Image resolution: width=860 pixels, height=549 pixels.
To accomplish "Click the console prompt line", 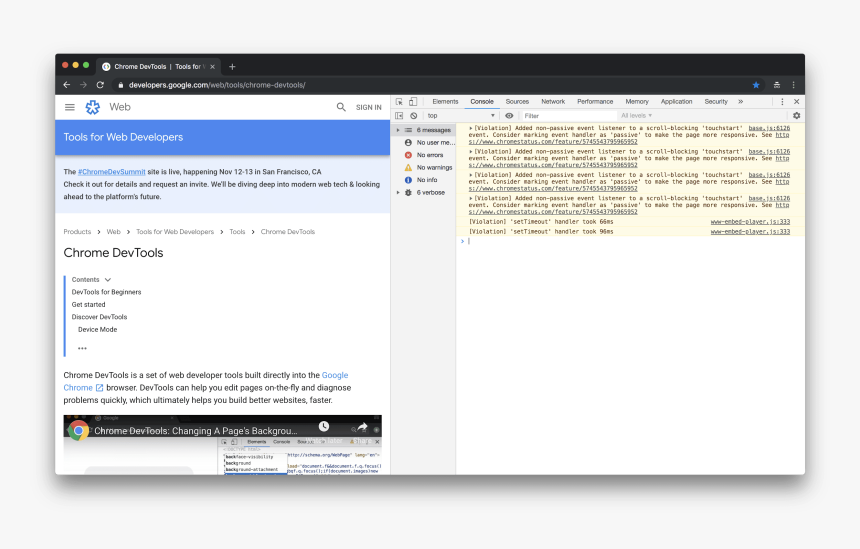I will click(631, 241).
